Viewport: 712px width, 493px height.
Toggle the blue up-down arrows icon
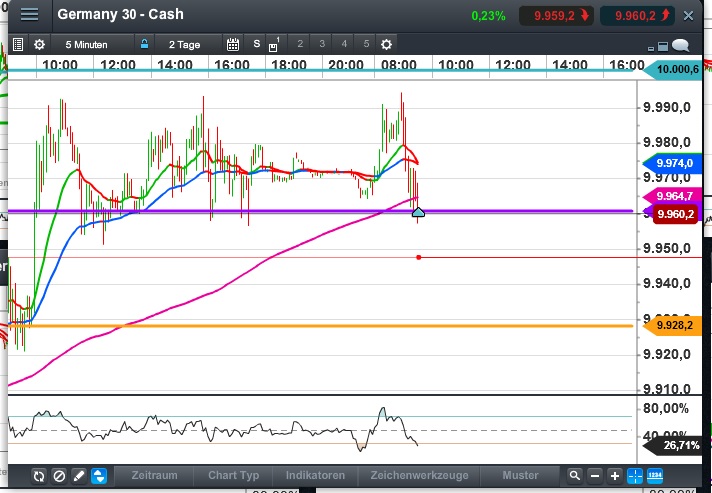[99, 476]
